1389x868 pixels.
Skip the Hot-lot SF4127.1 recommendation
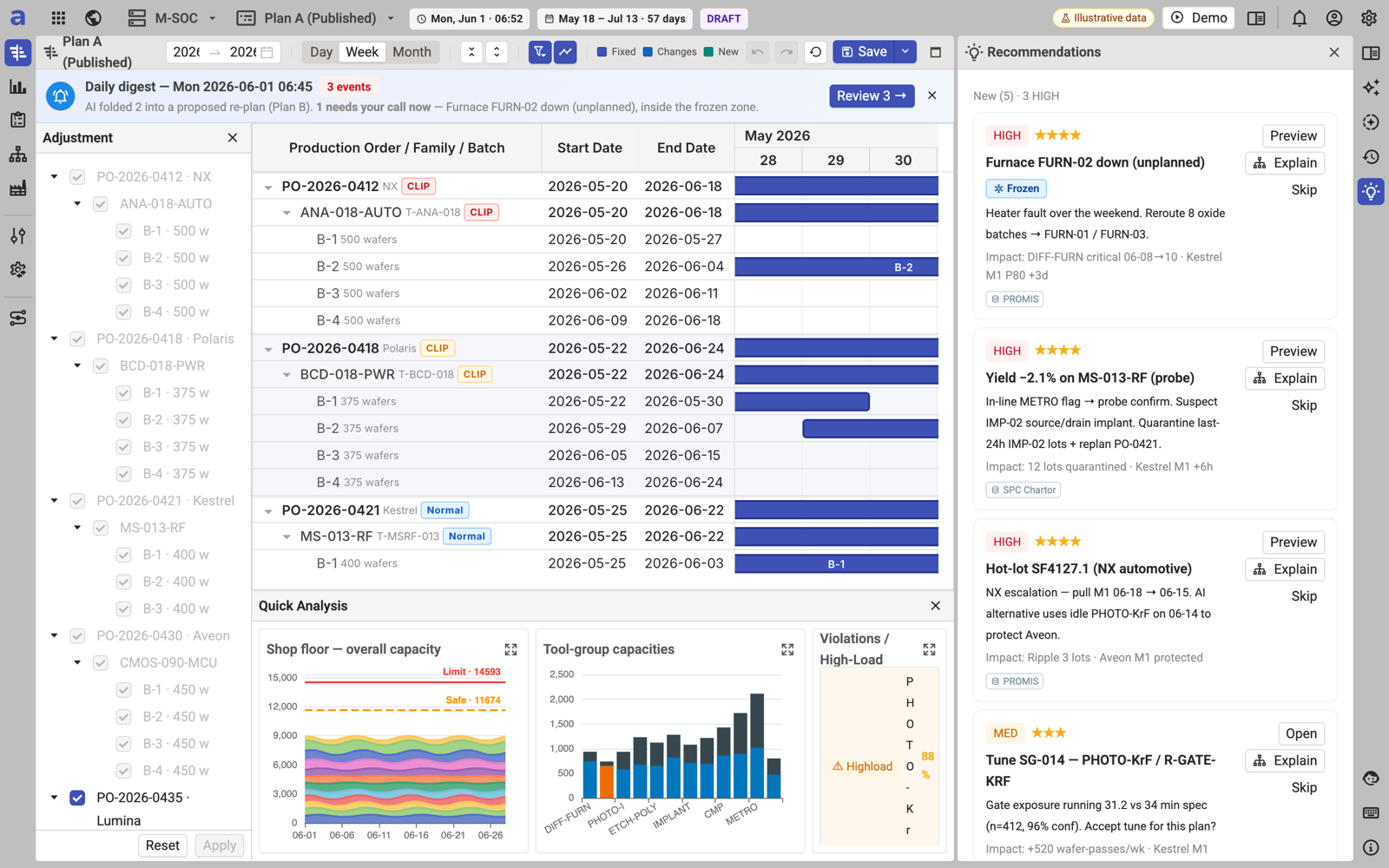coord(1304,596)
